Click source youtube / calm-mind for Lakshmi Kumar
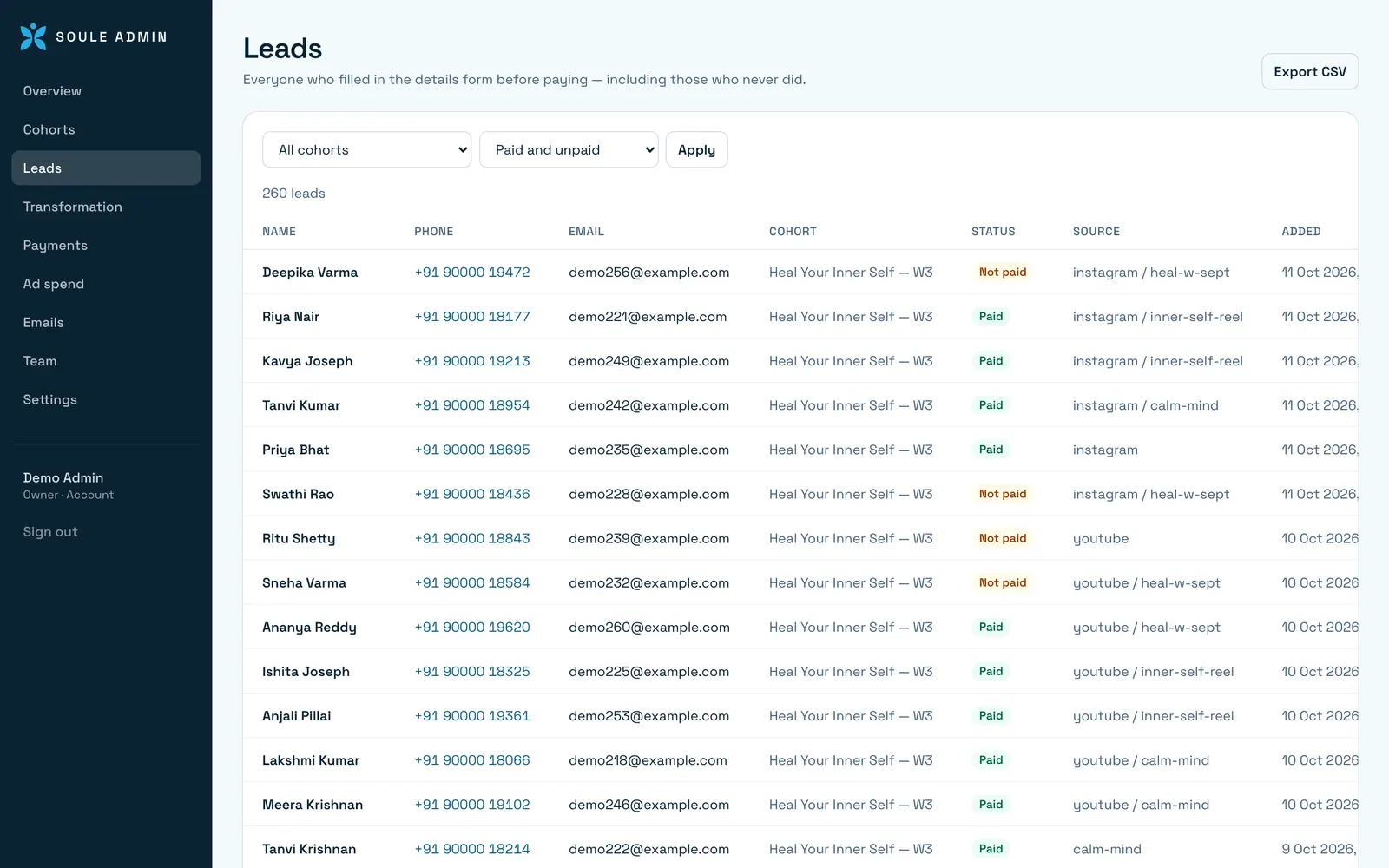 coord(1141,760)
